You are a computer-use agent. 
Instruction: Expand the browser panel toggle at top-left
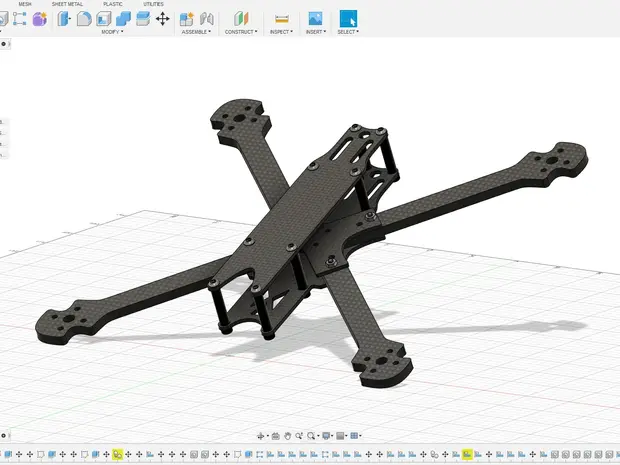(4, 44)
